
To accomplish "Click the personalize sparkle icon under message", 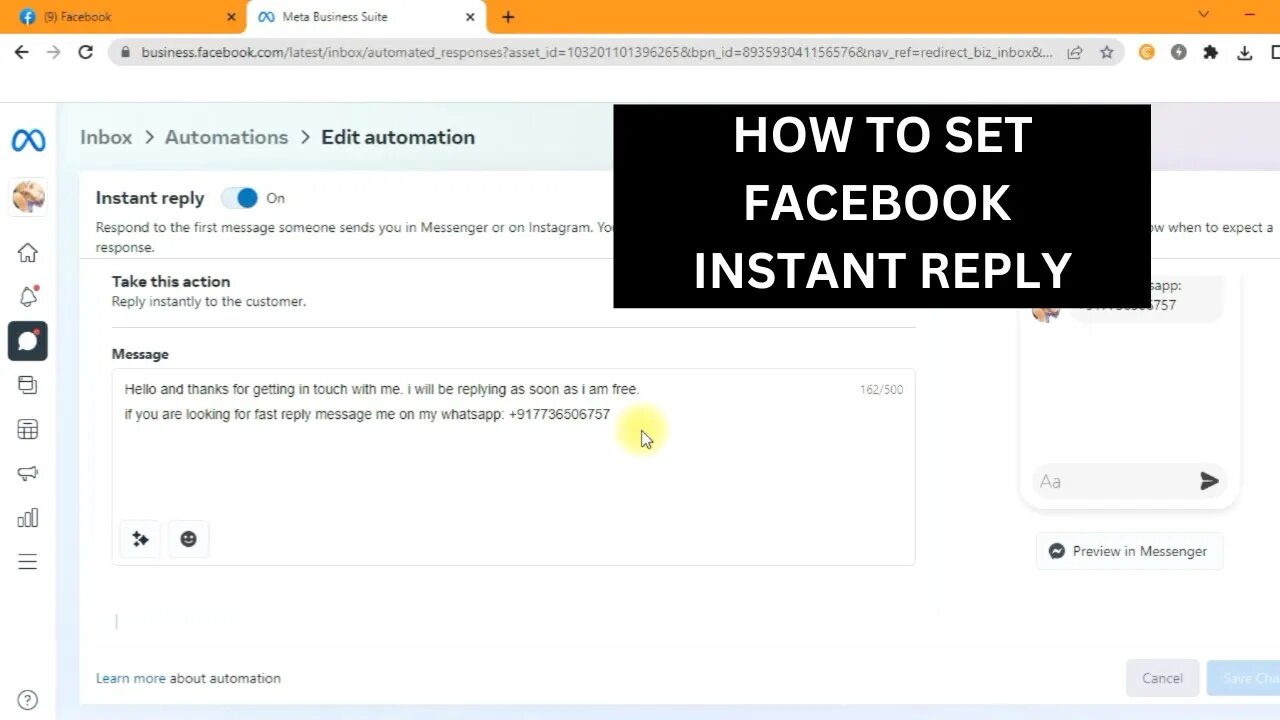I will (x=140, y=539).
